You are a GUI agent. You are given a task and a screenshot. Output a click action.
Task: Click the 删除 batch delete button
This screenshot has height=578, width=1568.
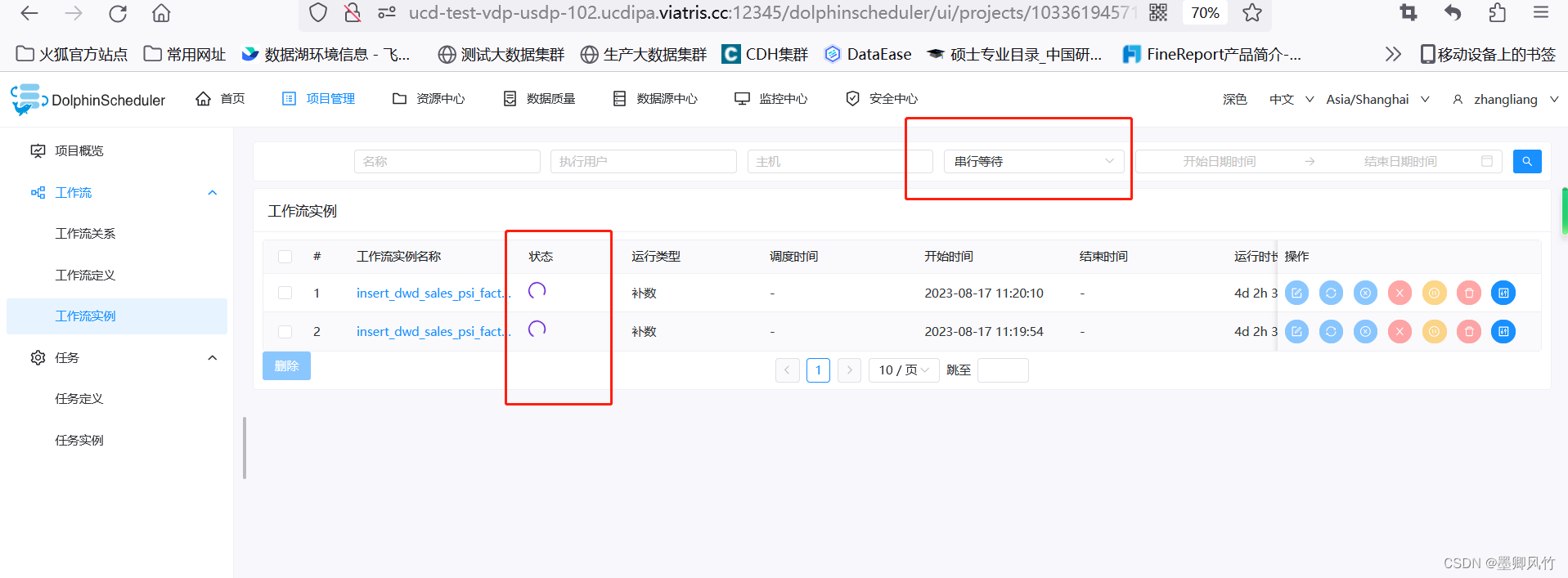pyautogui.click(x=286, y=365)
